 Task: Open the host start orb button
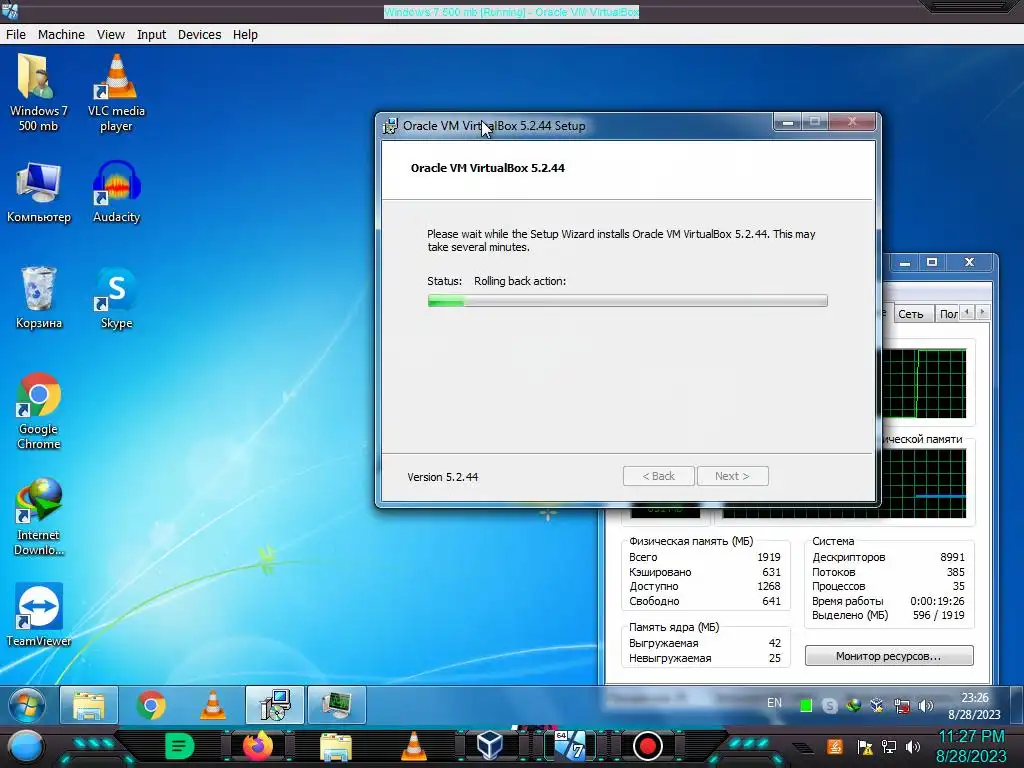pos(25,747)
